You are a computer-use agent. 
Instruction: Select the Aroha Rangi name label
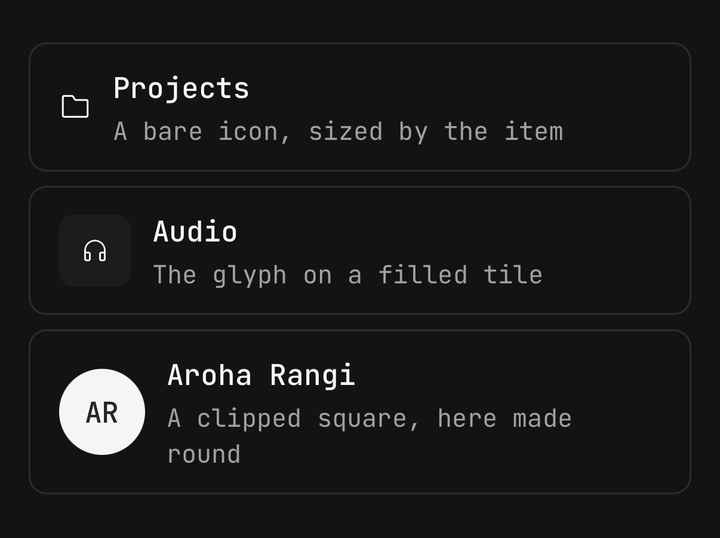261,375
